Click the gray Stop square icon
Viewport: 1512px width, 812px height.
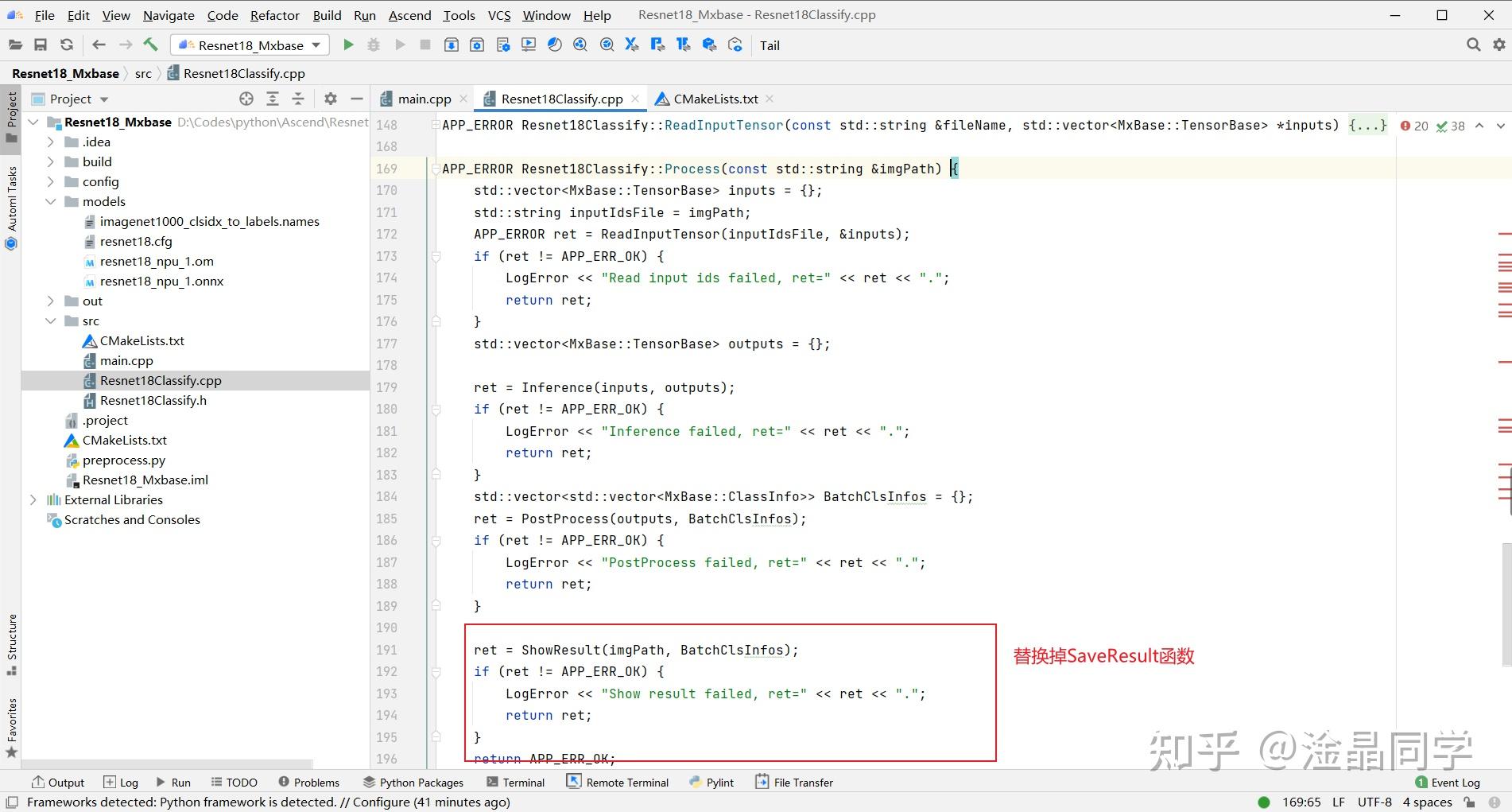point(425,45)
